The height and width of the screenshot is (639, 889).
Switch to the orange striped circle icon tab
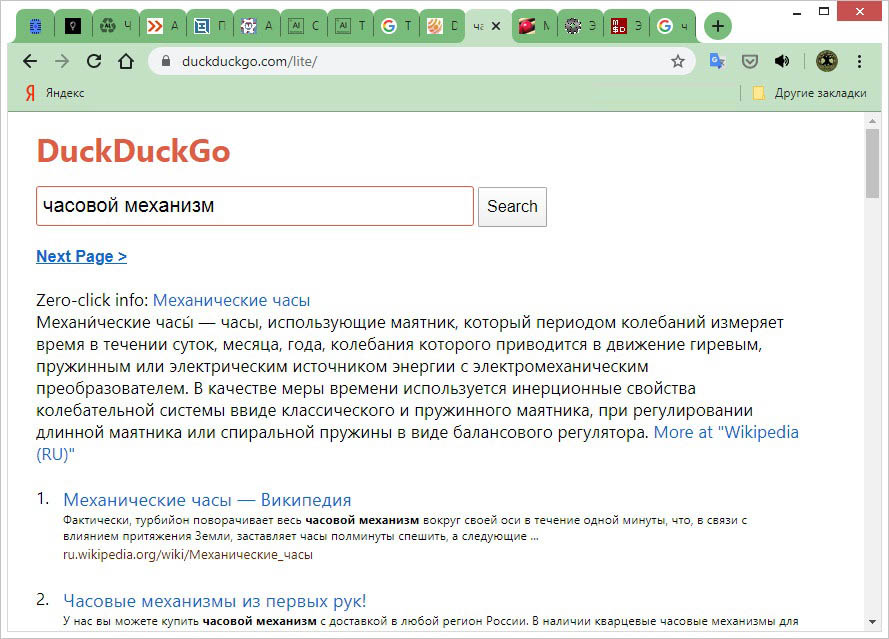pos(443,26)
